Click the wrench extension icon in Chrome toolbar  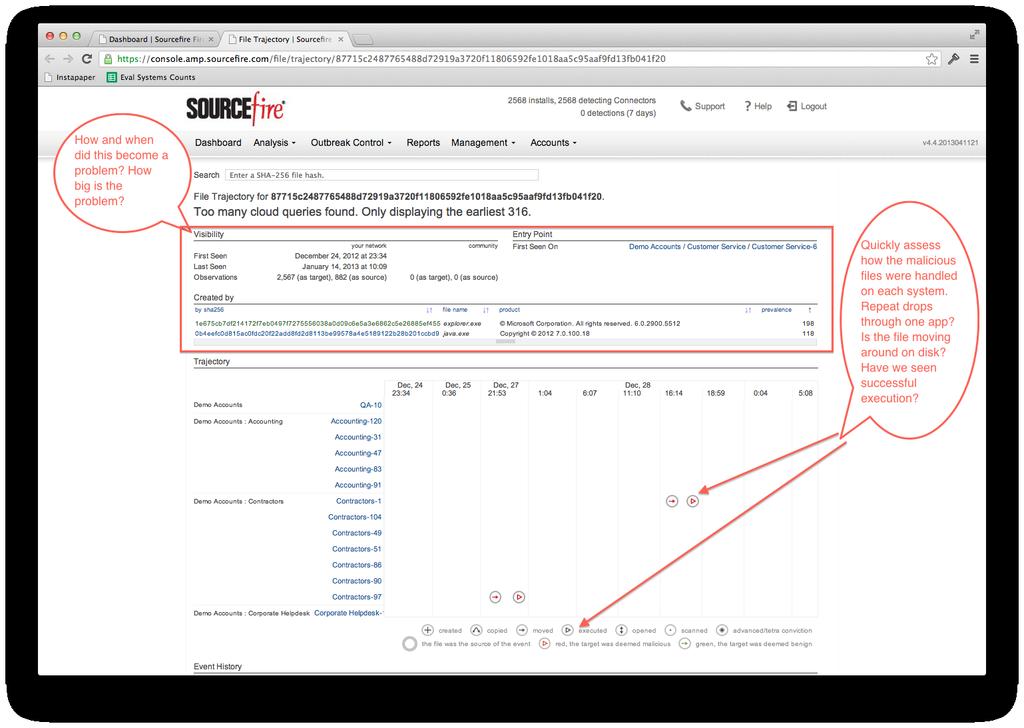(954, 59)
